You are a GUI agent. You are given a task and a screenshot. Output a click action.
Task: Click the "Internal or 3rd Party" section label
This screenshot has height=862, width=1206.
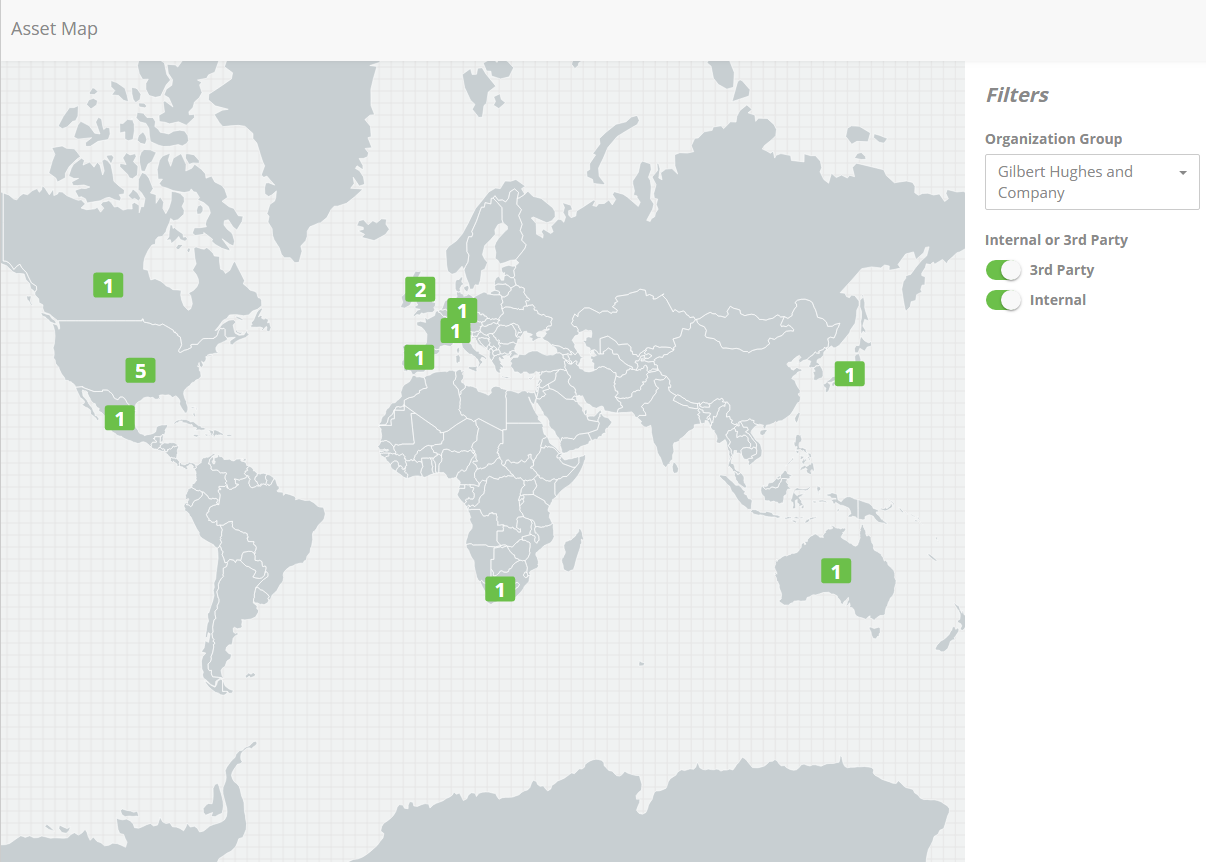tap(1056, 240)
